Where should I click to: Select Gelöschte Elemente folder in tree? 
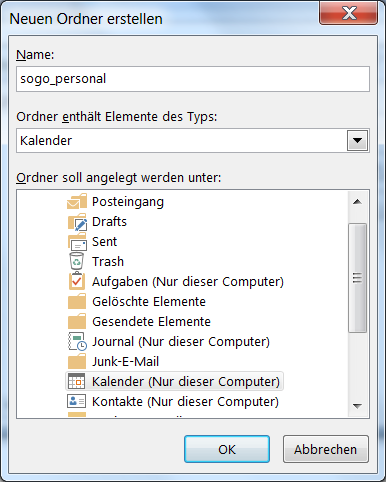[149, 302]
